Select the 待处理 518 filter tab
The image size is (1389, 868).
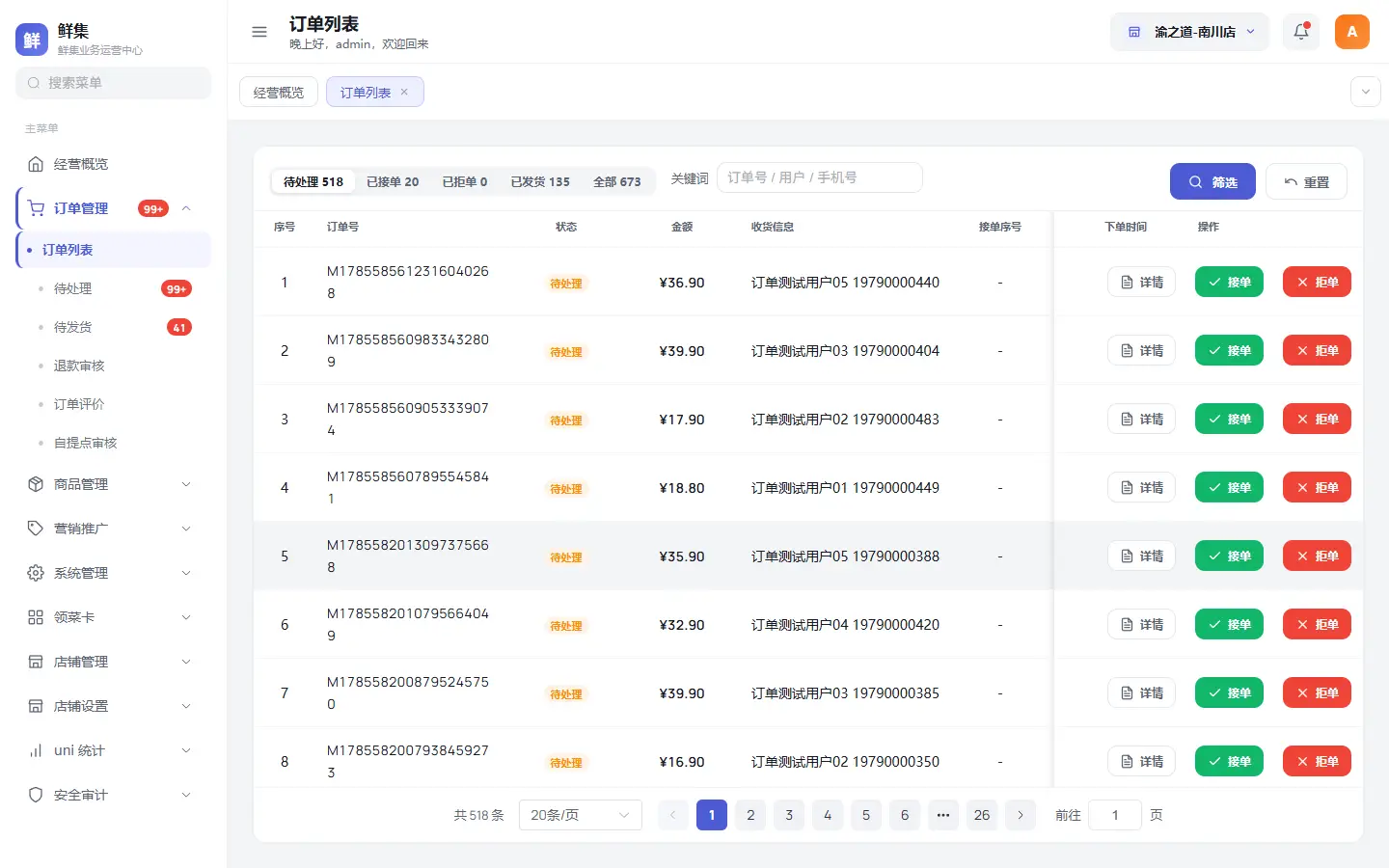[x=313, y=181]
